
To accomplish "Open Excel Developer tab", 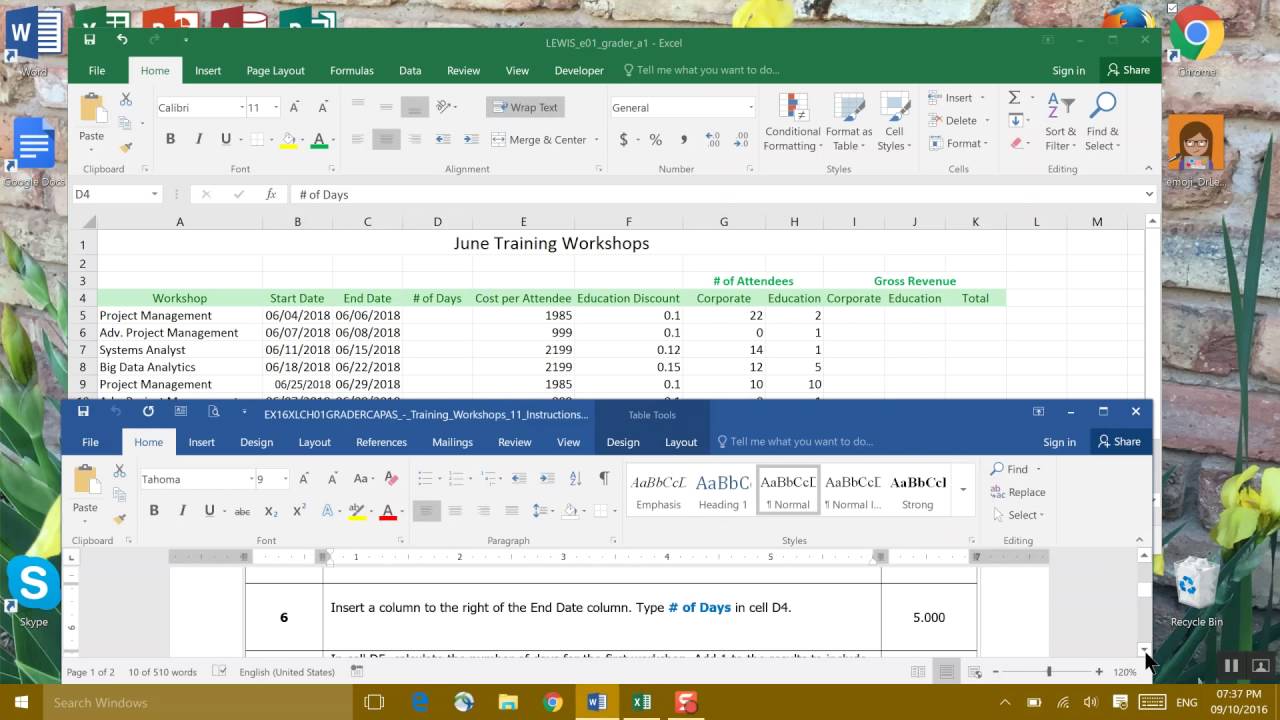I will pyautogui.click(x=579, y=70).
